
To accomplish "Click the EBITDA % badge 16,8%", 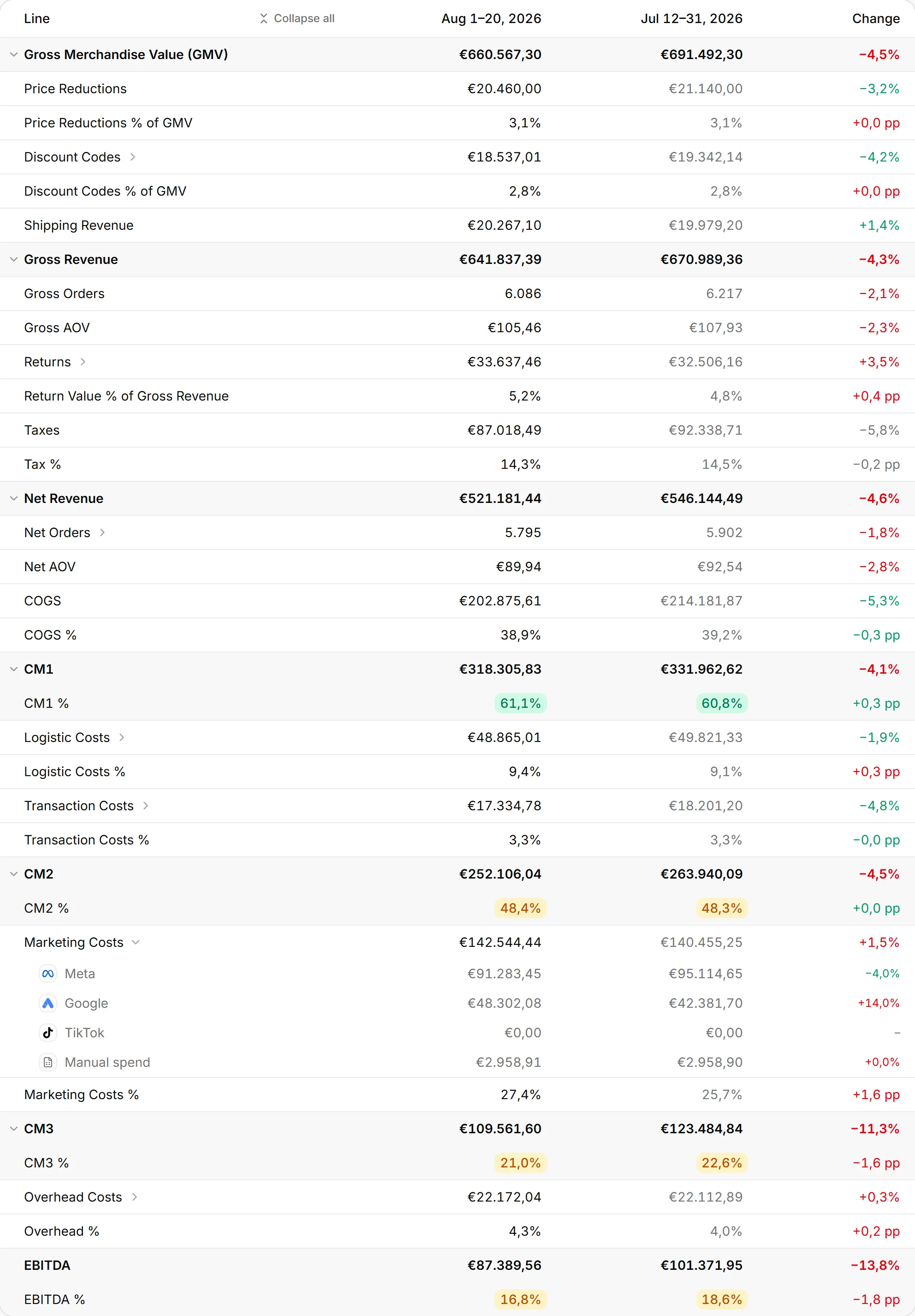I will pyautogui.click(x=520, y=1299).
